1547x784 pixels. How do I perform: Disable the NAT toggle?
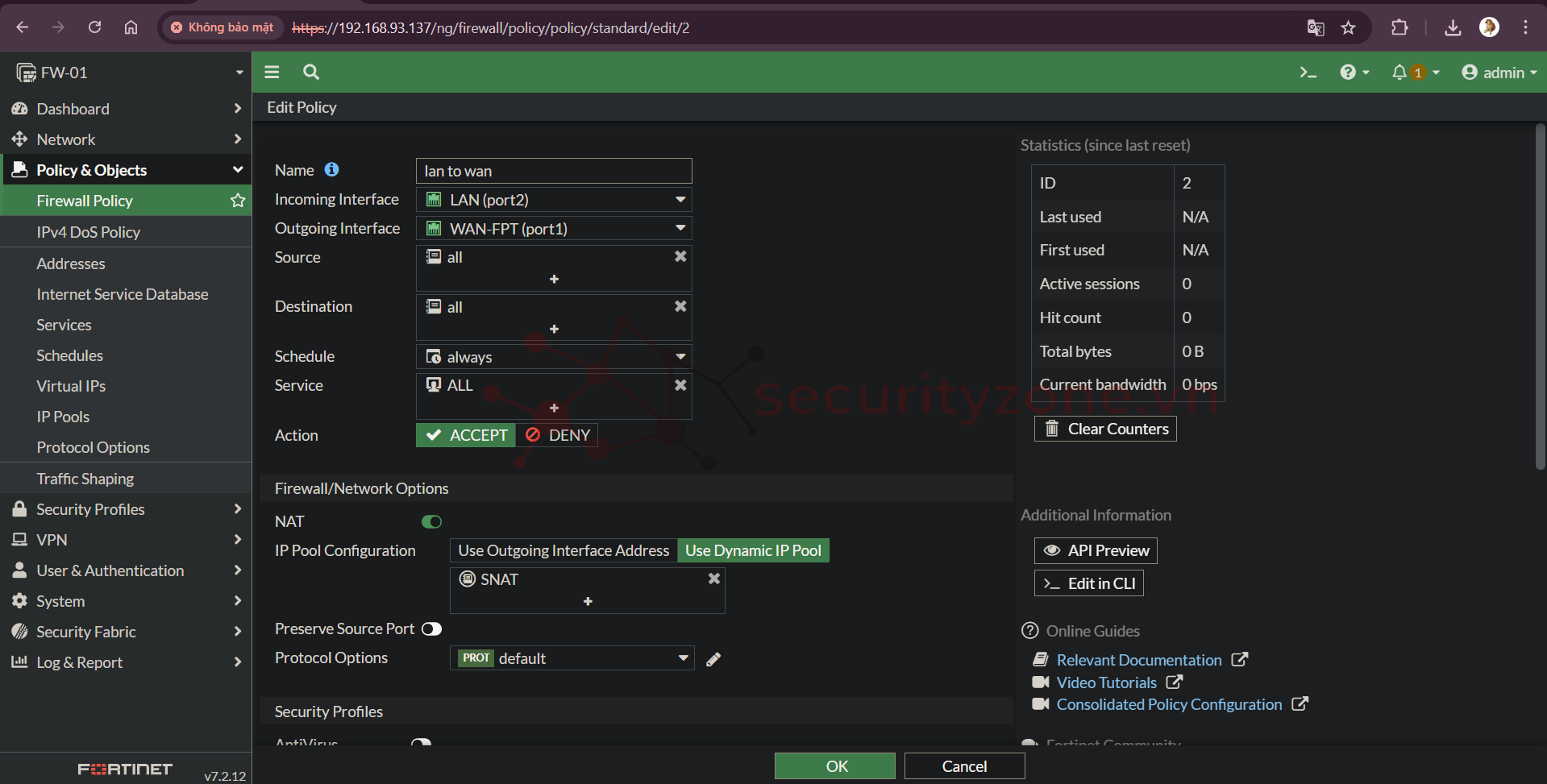pos(431,522)
